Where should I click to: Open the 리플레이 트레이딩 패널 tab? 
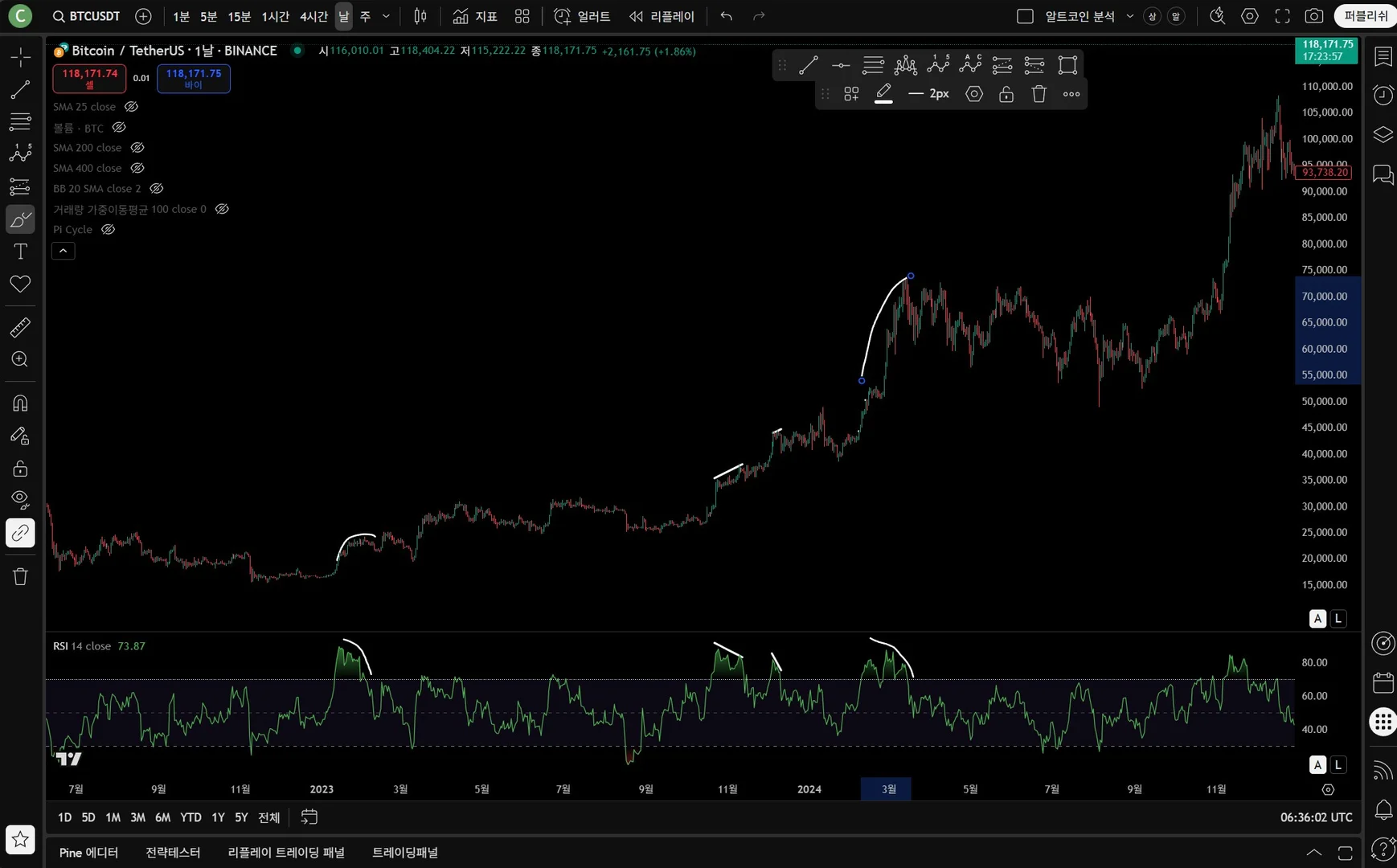286,853
